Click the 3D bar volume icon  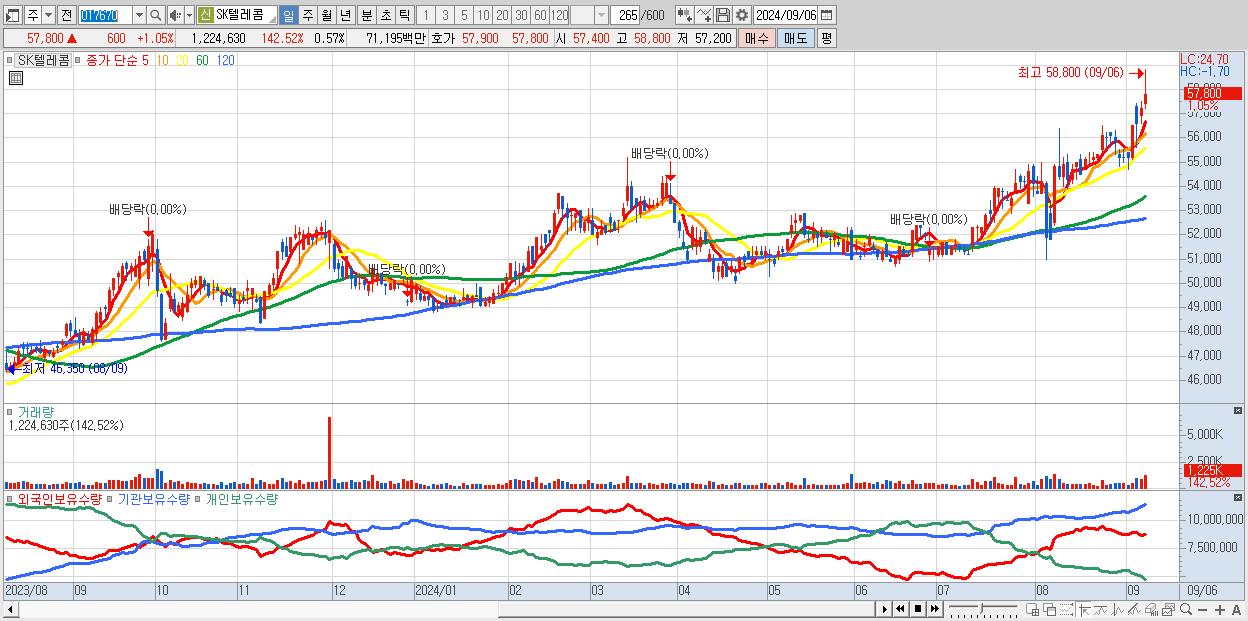[1151, 609]
